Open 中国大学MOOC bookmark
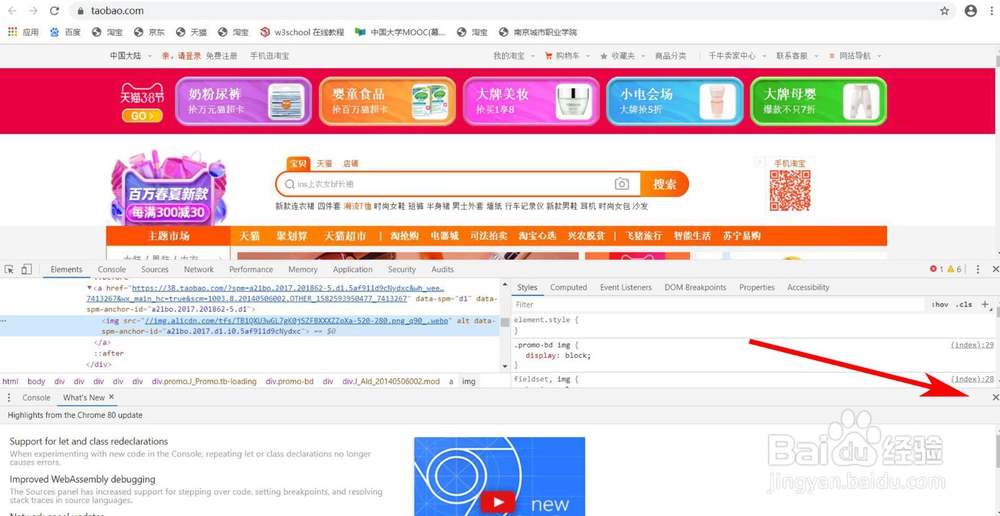Viewport: 1000px width, 516px height. pyautogui.click(x=401, y=32)
